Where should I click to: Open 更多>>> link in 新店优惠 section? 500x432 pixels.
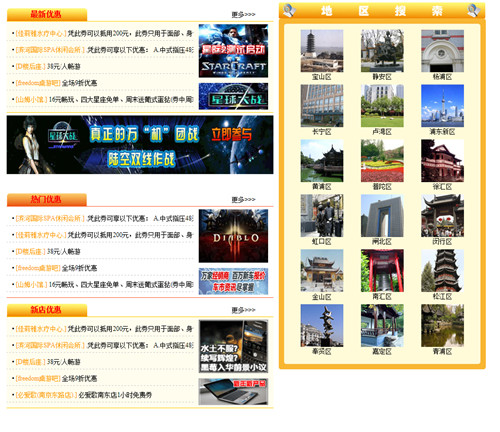point(244,310)
